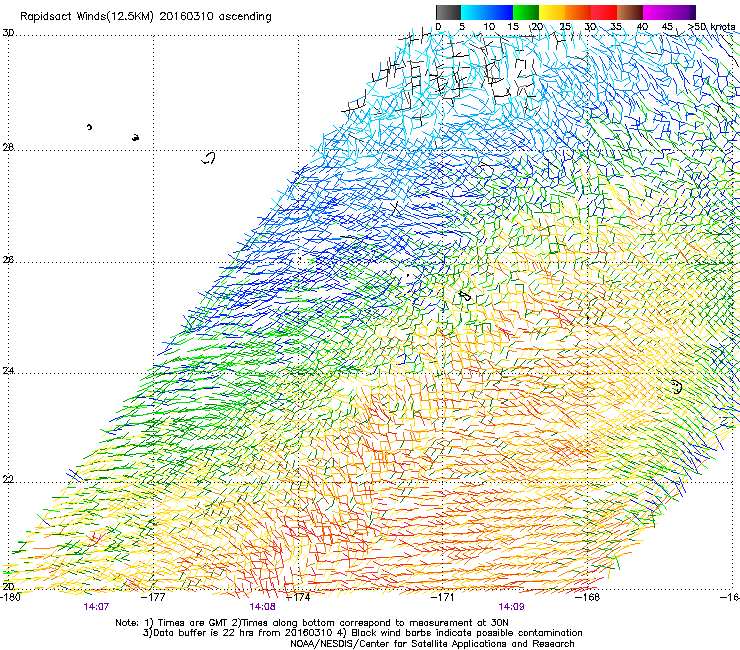
Task: Click the '35' color scale label
Action: pos(616,27)
